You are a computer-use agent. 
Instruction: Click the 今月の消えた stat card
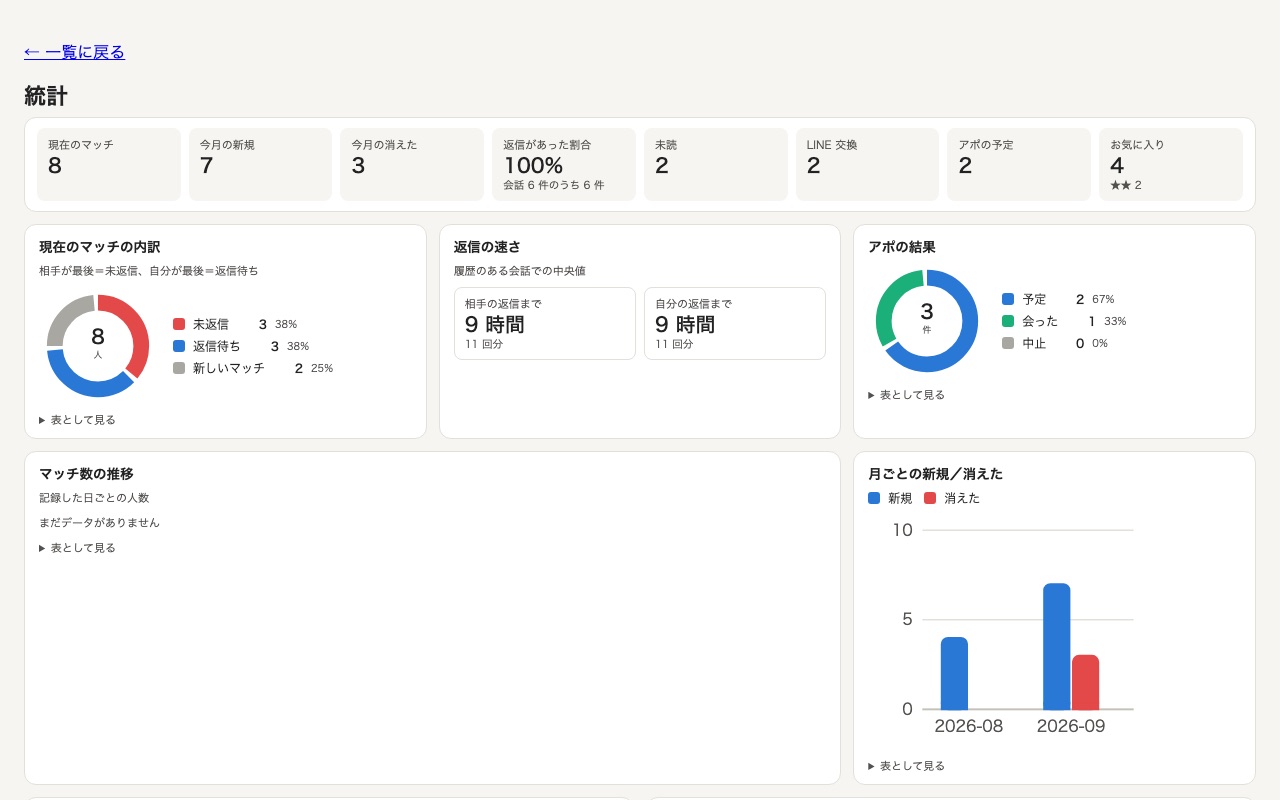[412, 164]
